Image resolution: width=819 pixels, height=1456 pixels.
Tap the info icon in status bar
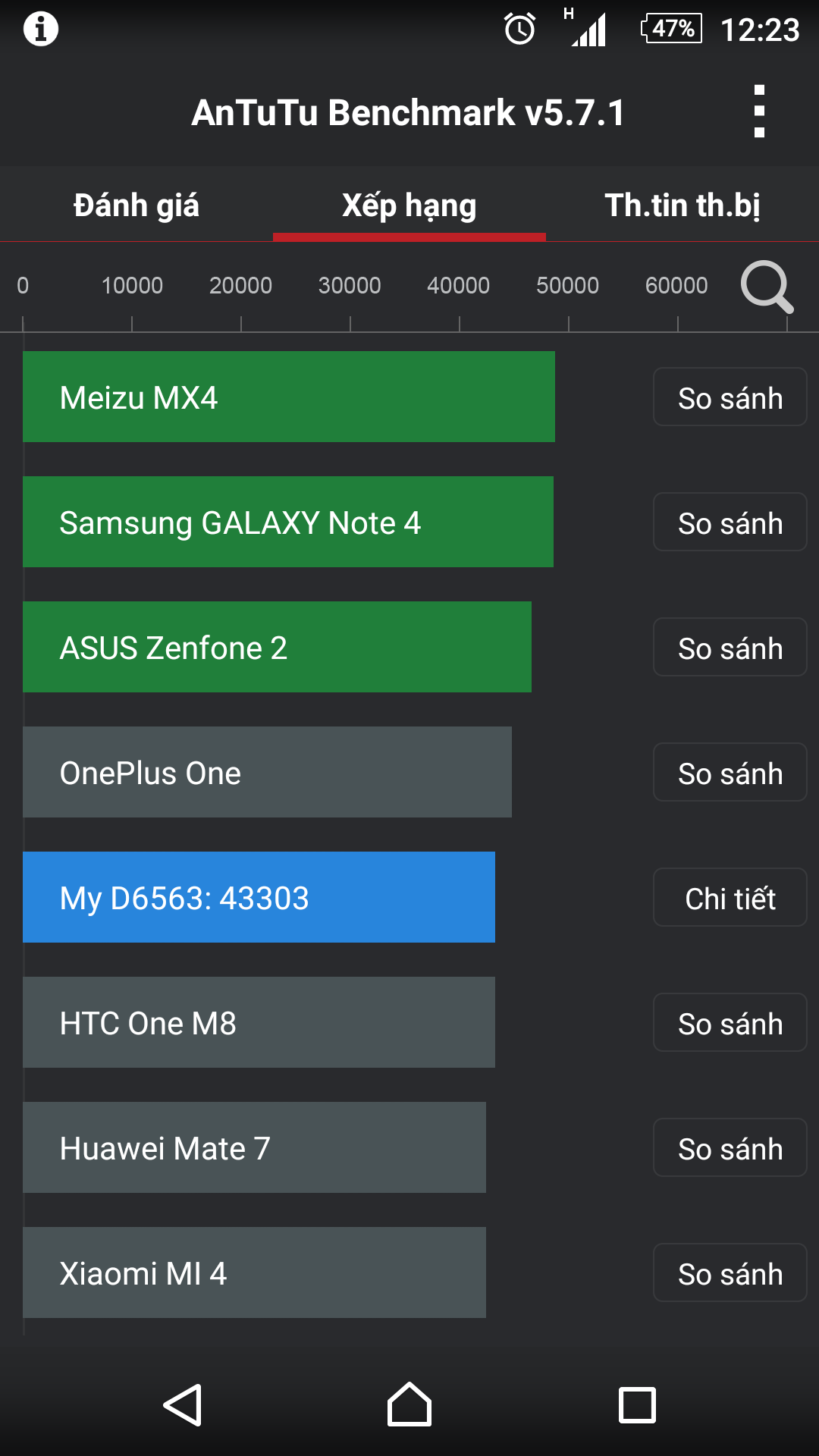[x=41, y=29]
